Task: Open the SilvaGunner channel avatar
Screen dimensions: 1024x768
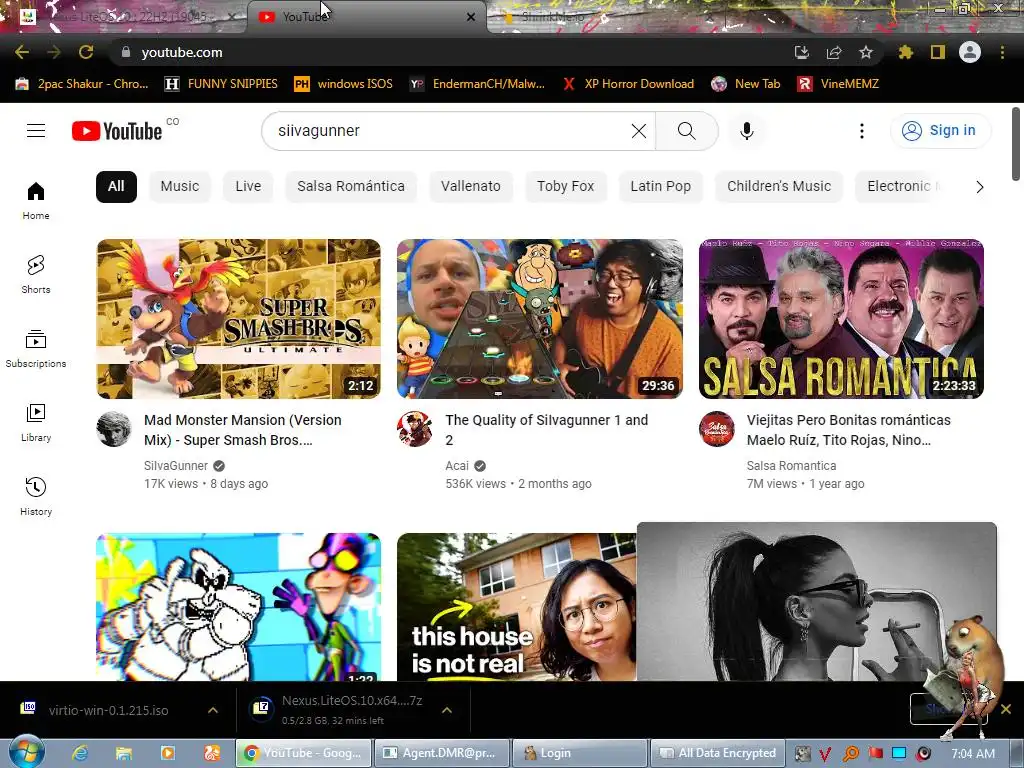Action: point(114,429)
